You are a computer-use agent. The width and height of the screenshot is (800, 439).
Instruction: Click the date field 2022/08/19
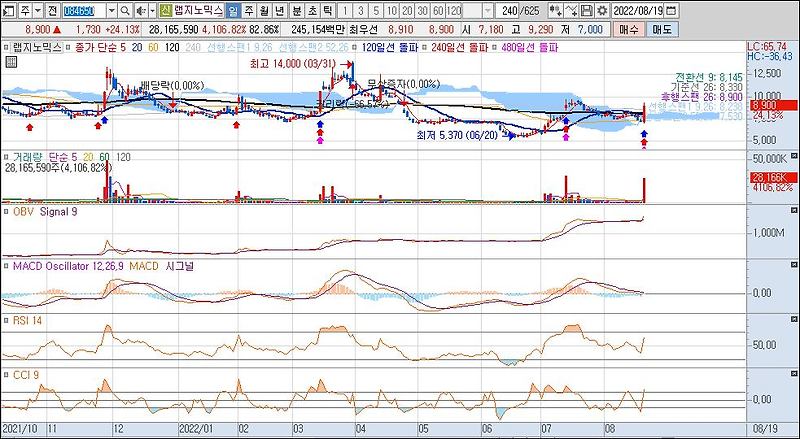[x=638, y=10]
